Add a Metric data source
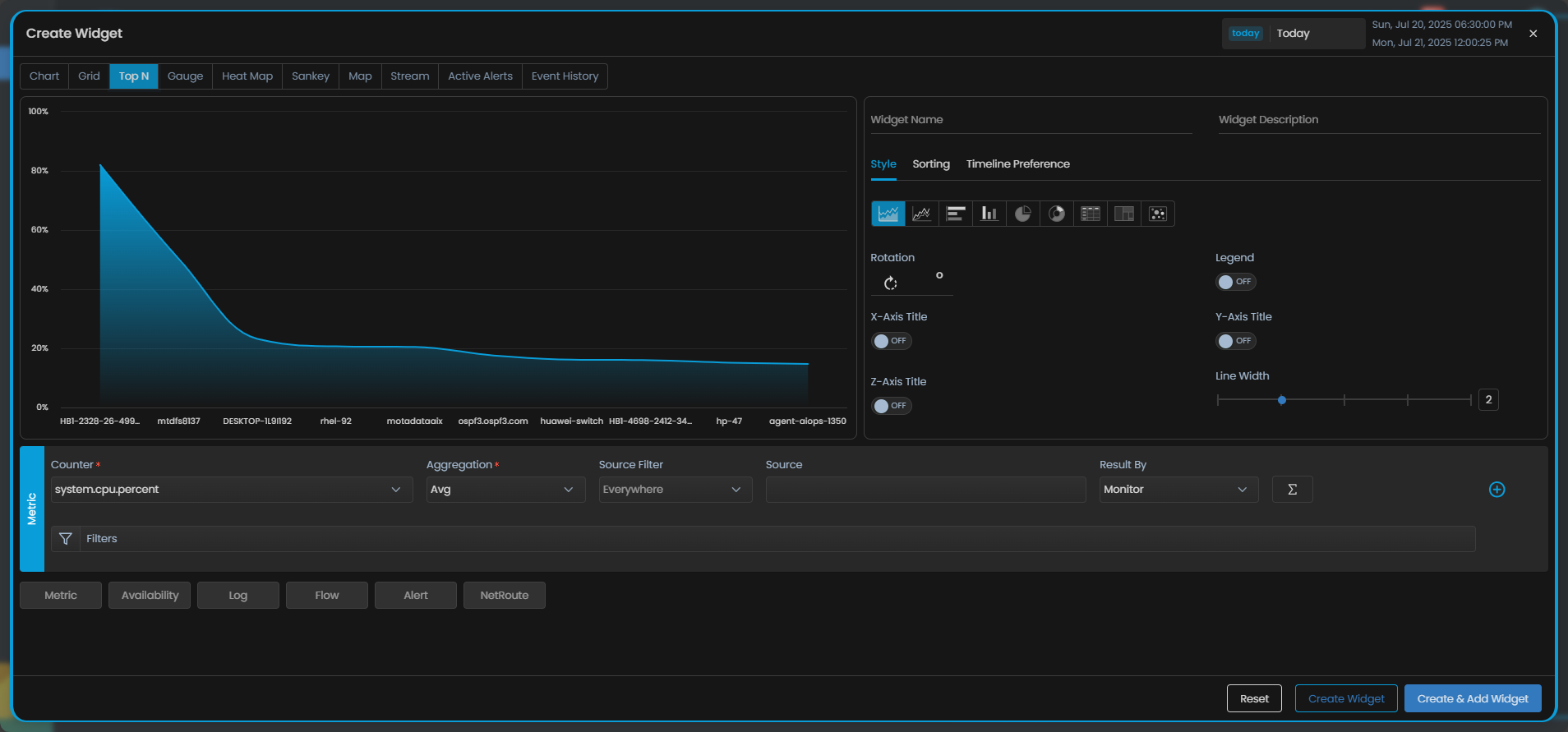This screenshot has height=732, width=1568. [61, 596]
